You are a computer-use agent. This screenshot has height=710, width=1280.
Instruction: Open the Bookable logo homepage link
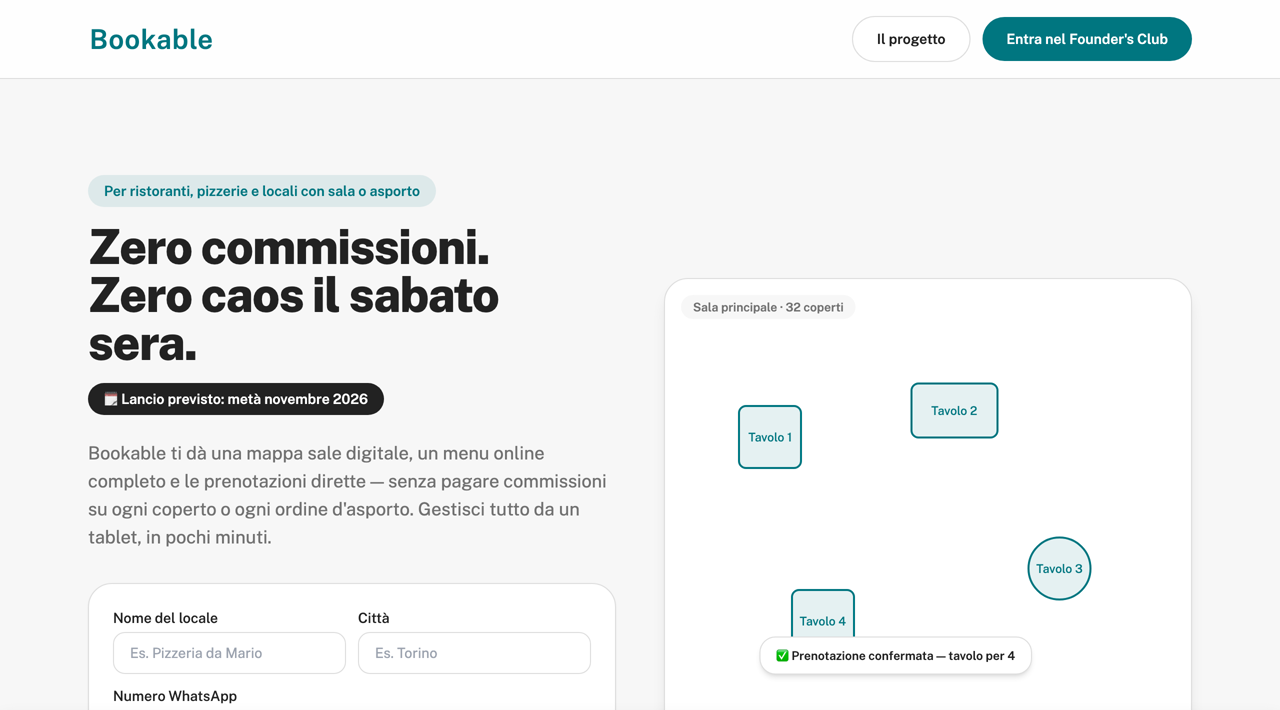pos(151,39)
